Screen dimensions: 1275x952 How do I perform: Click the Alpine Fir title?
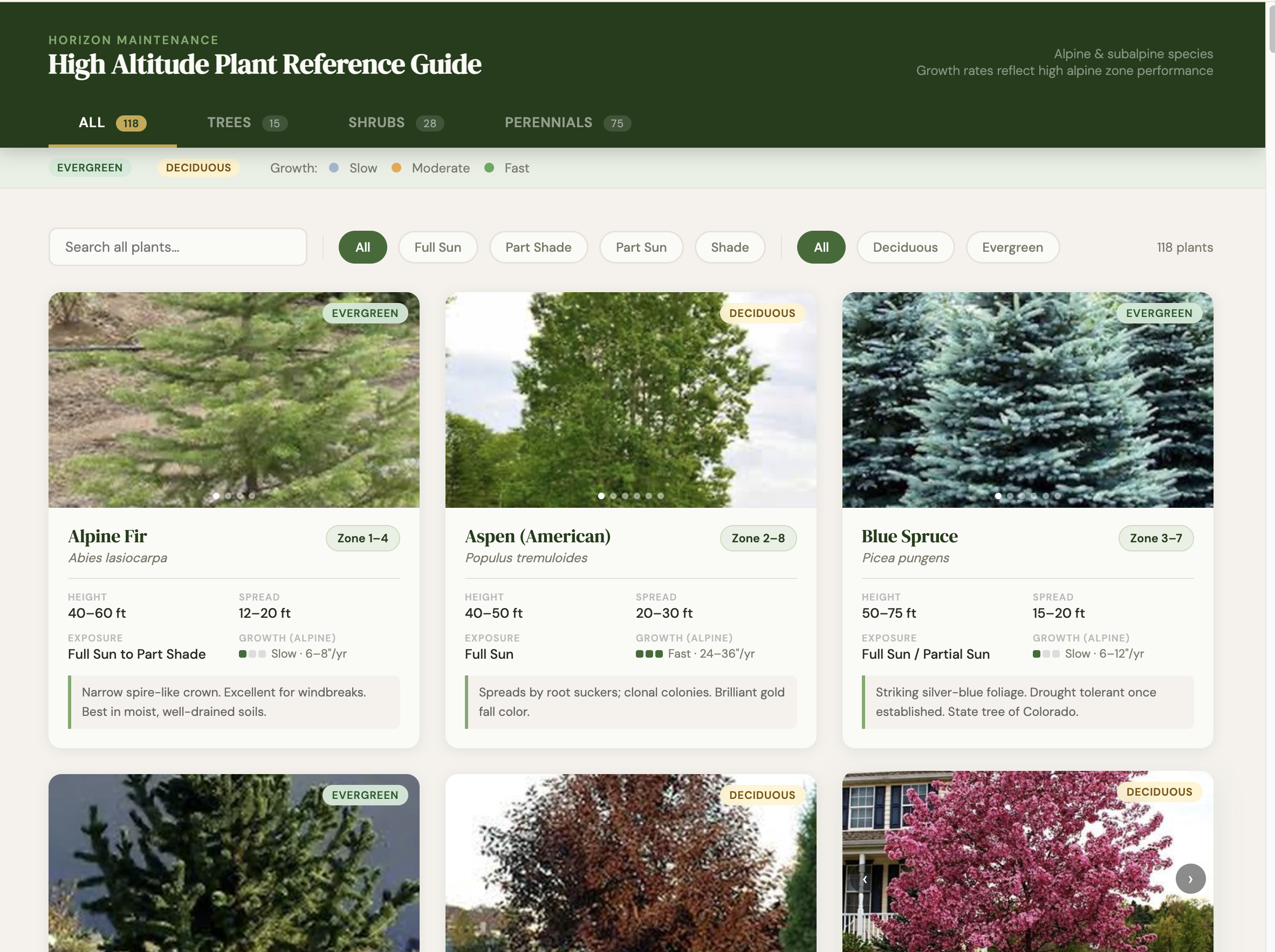(107, 536)
